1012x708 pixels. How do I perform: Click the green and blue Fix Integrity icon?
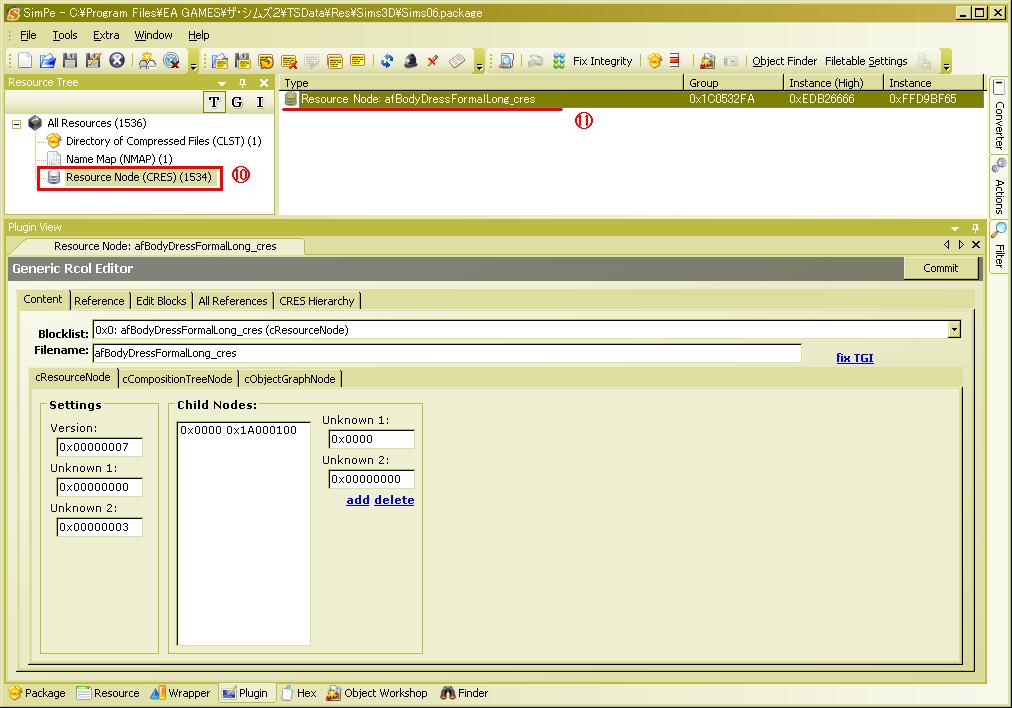pos(559,61)
